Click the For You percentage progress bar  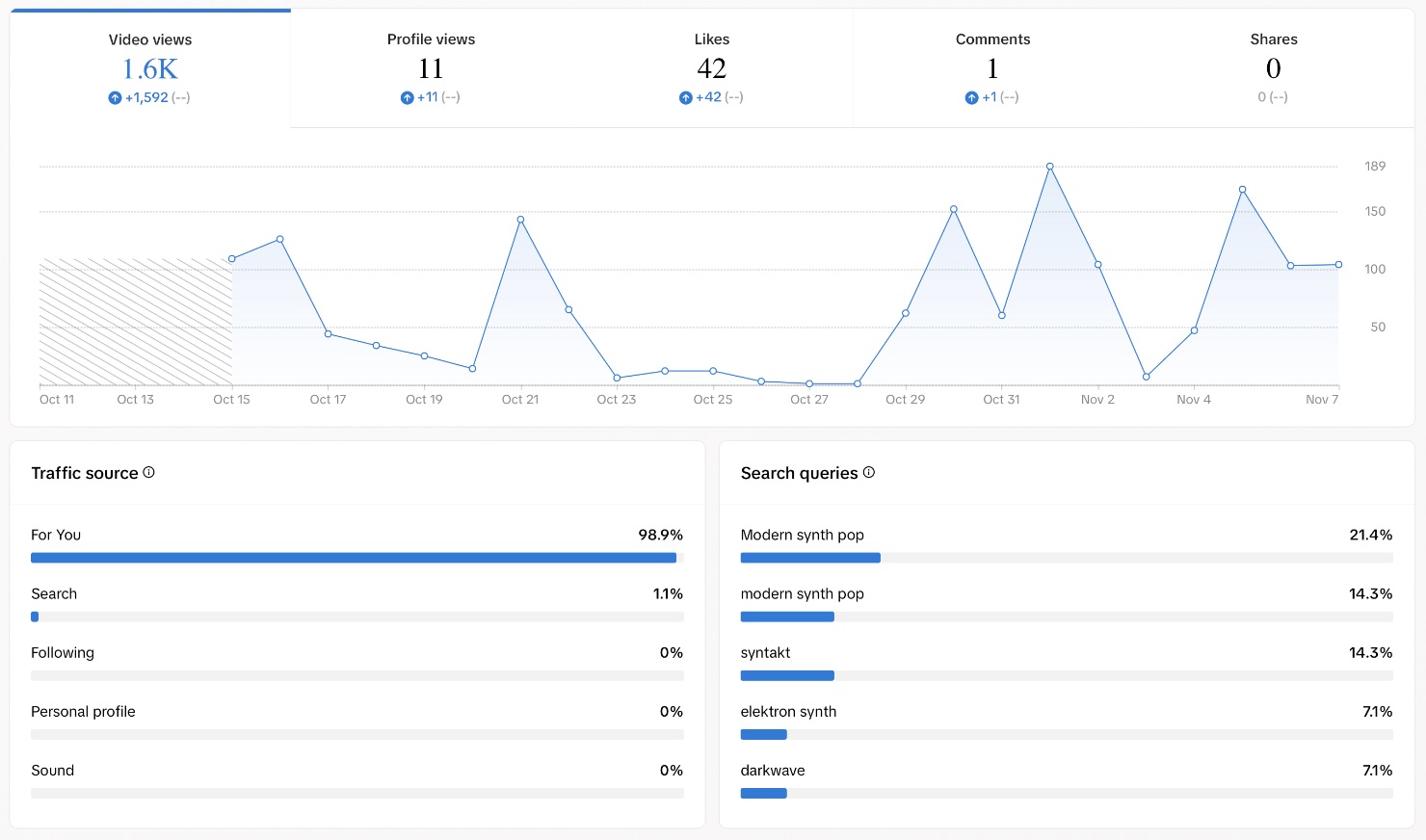point(356,558)
